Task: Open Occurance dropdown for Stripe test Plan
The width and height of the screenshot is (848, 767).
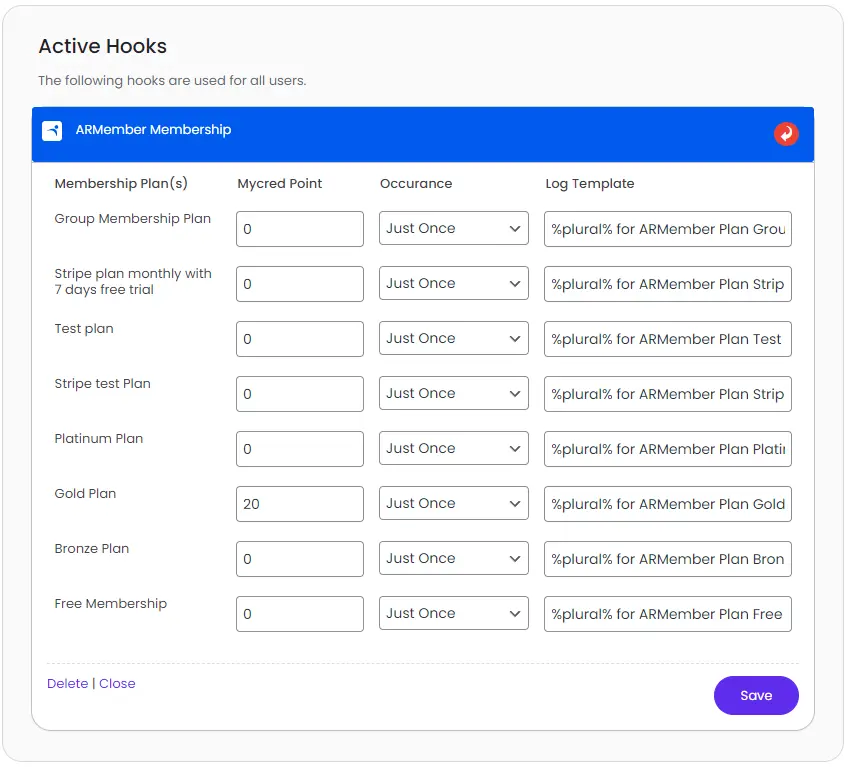Action: click(453, 393)
